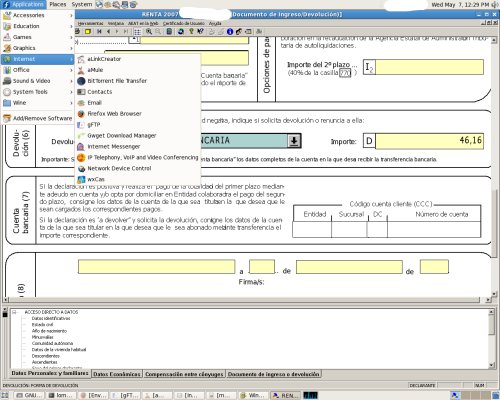The height and width of the screenshot is (400, 500).
Task: Click the zoom in magnifier toolbar icon
Action: coord(149,32)
